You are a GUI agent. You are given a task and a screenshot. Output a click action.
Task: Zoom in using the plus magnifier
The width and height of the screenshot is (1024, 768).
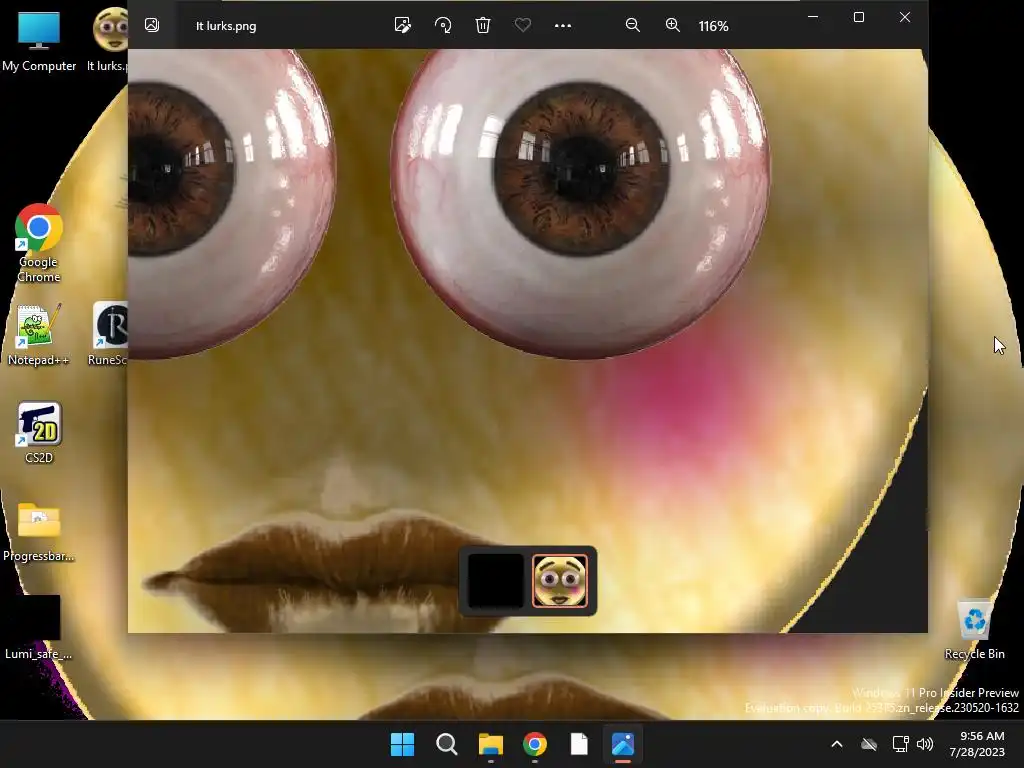(673, 25)
